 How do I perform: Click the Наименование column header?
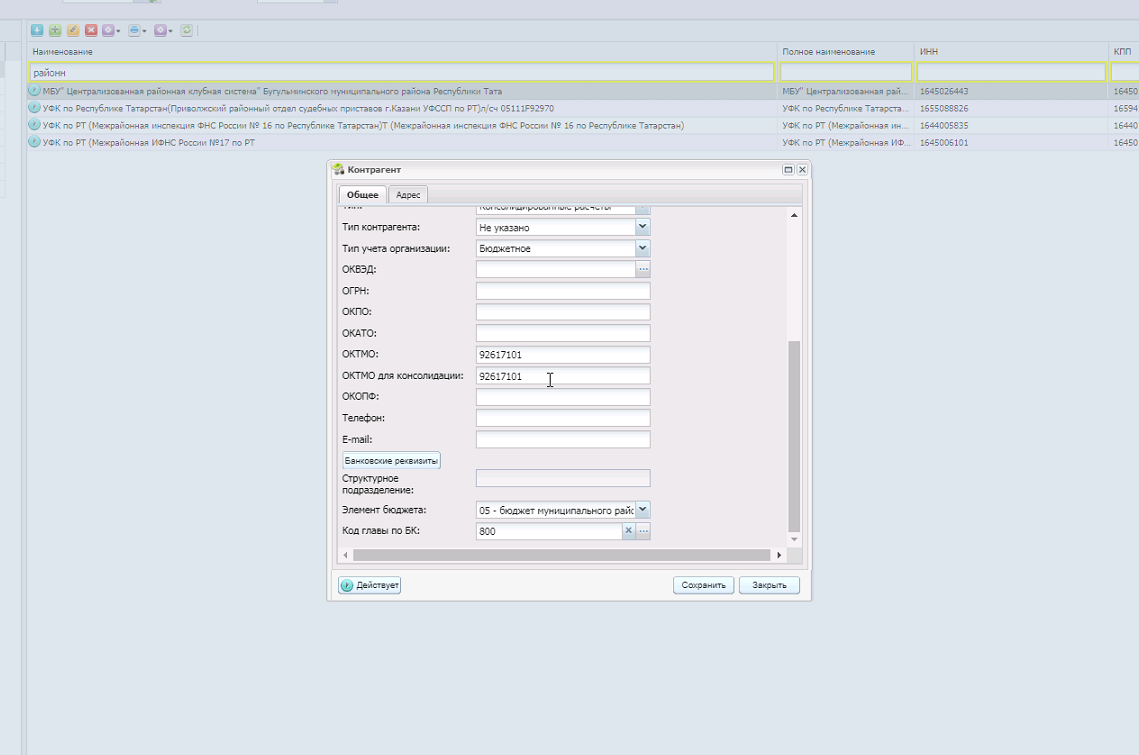point(402,52)
